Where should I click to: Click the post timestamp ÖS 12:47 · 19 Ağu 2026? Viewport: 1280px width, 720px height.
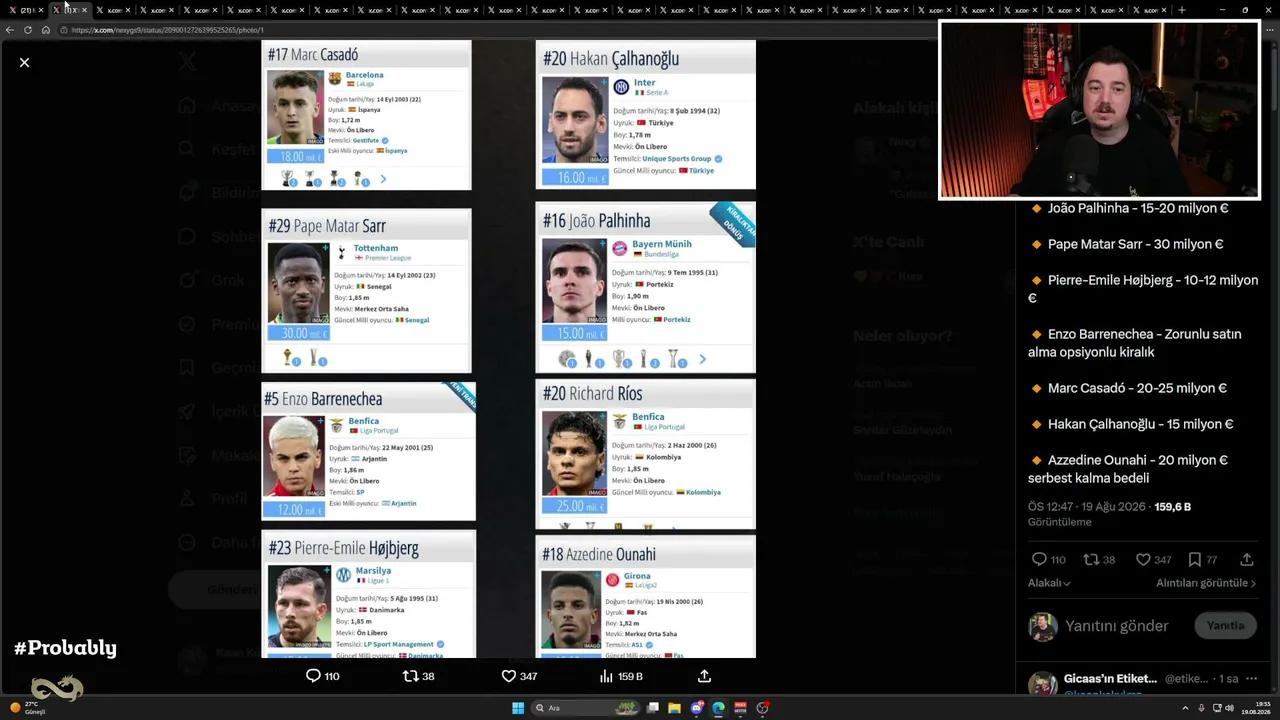pos(1088,507)
